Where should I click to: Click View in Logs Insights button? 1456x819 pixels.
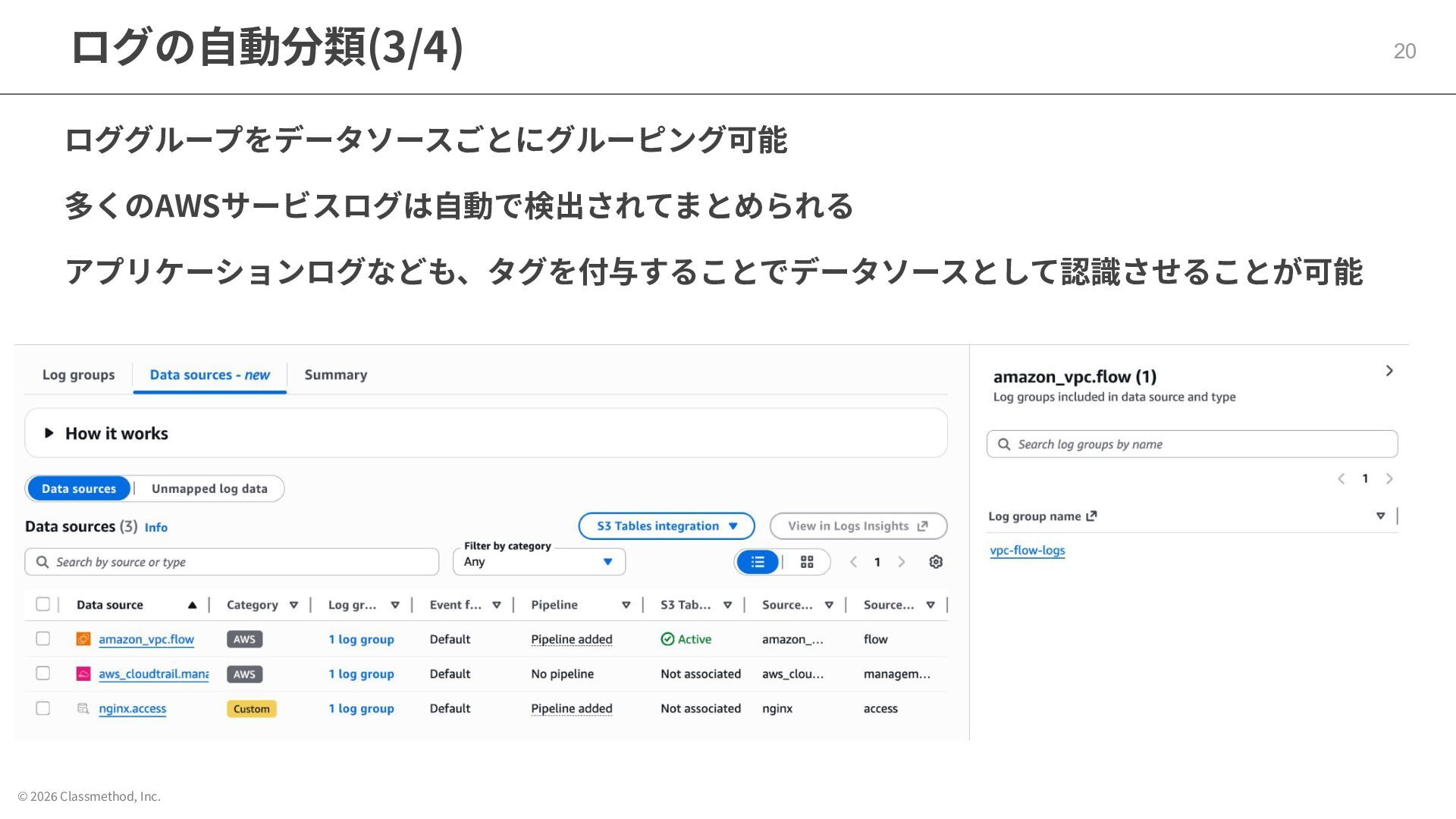point(858,526)
